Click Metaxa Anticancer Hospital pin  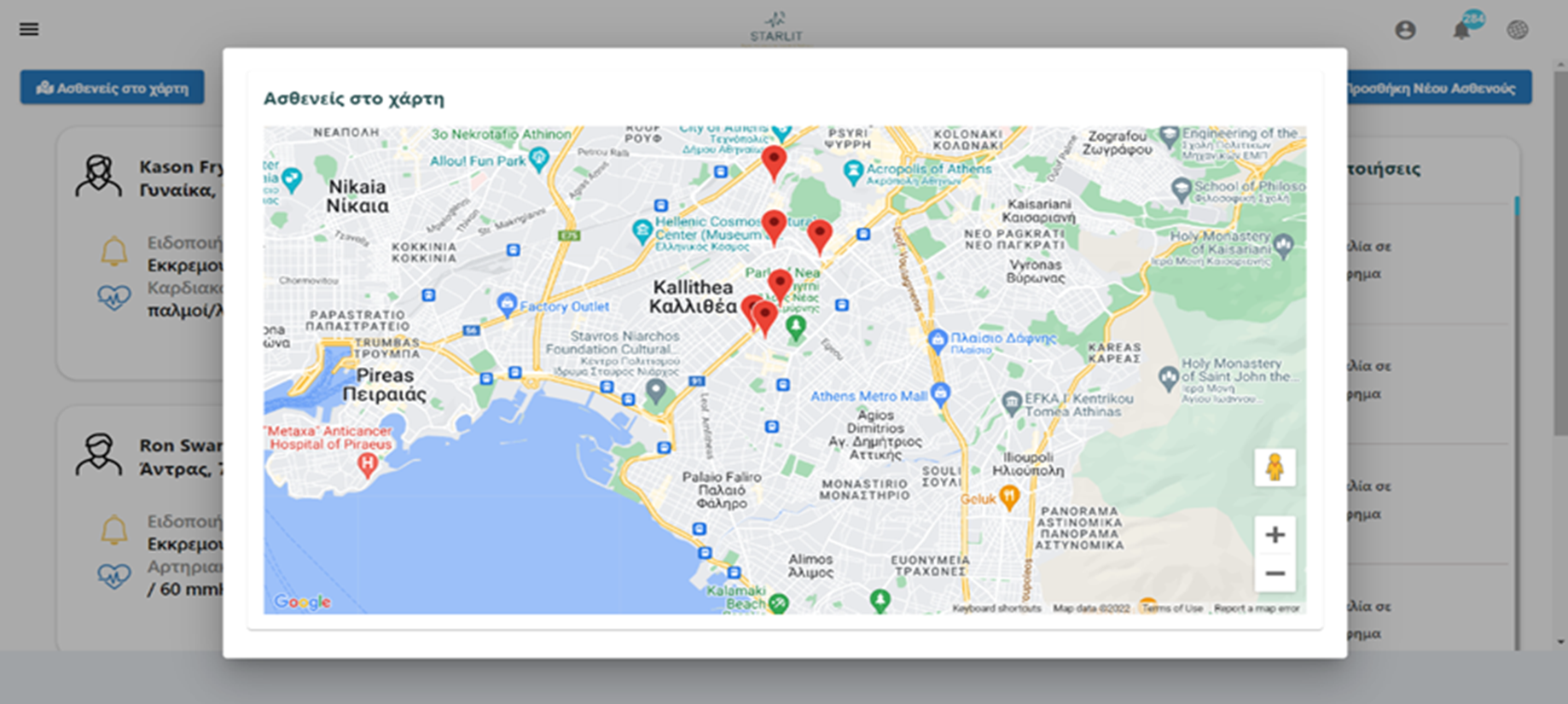(367, 466)
